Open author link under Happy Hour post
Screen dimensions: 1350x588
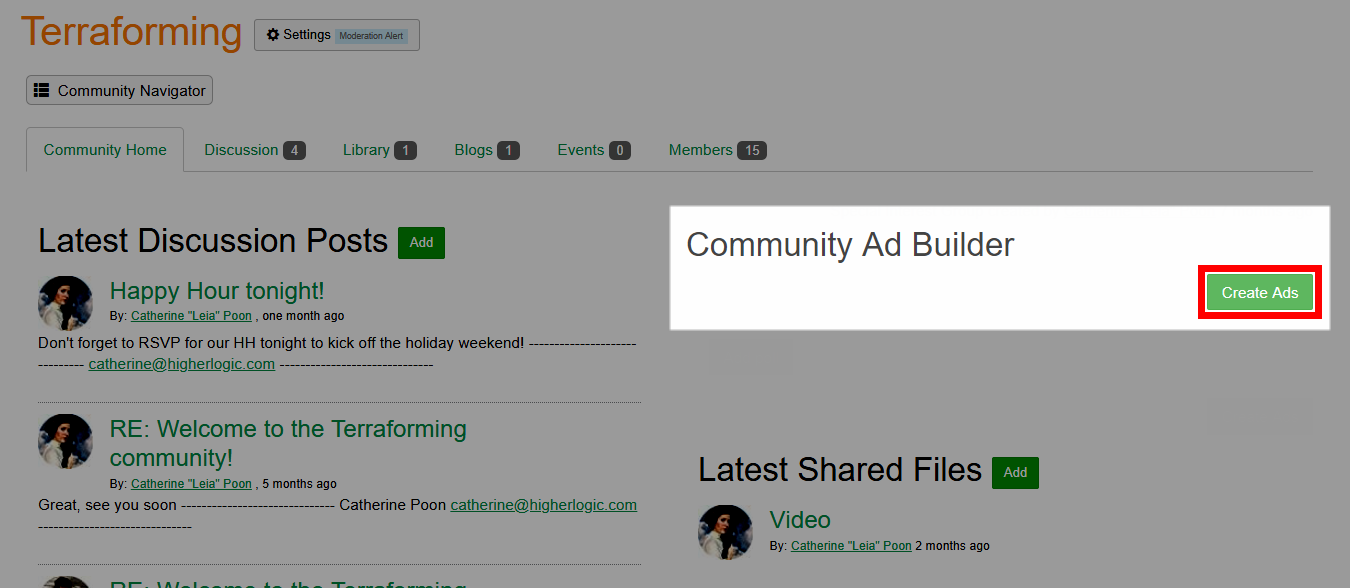[191, 316]
